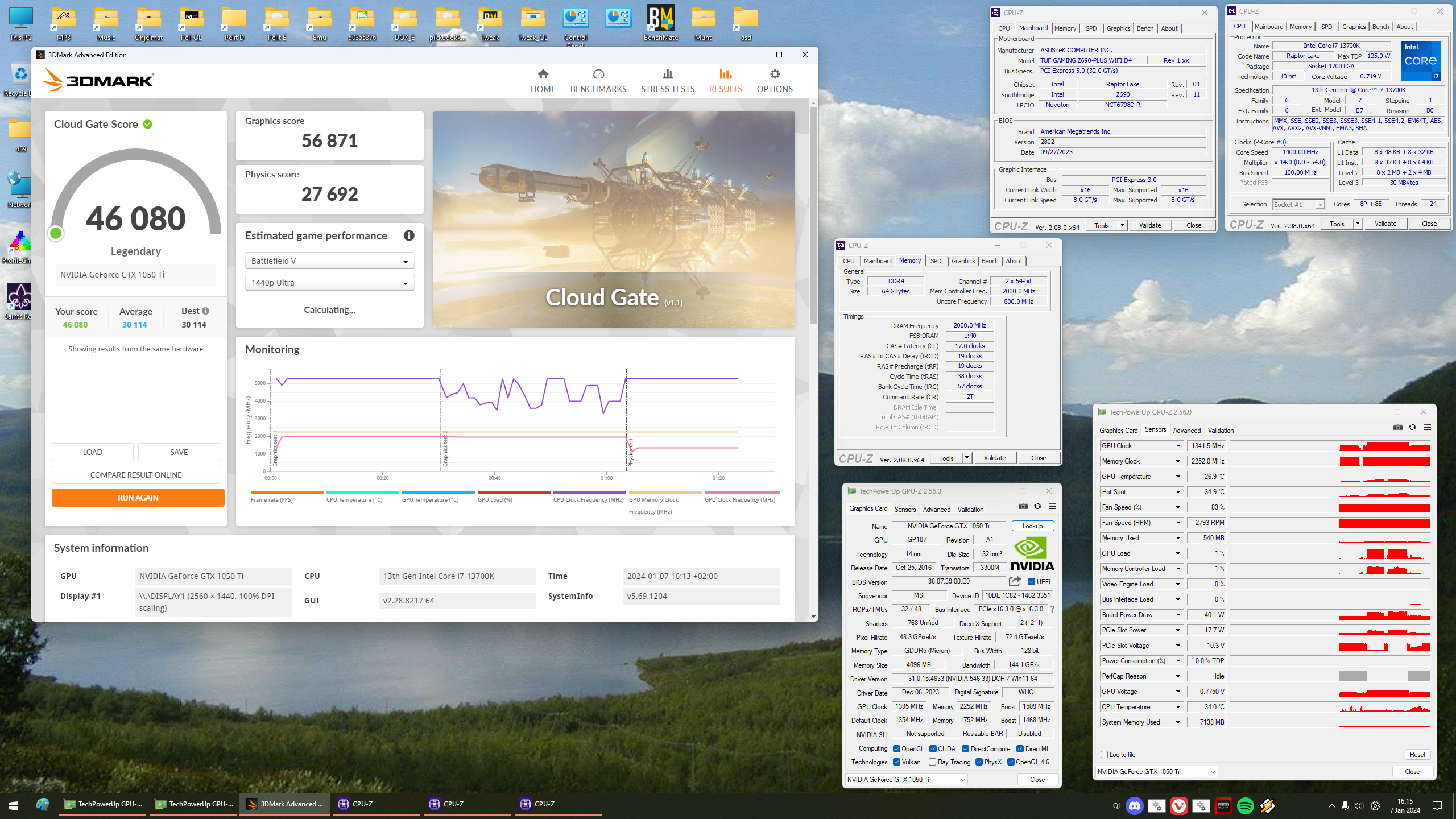The width and height of the screenshot is (1456, 819).
Task: Open the GPU Temperature sensor dropdown
Action: [x=1178, y=477]
